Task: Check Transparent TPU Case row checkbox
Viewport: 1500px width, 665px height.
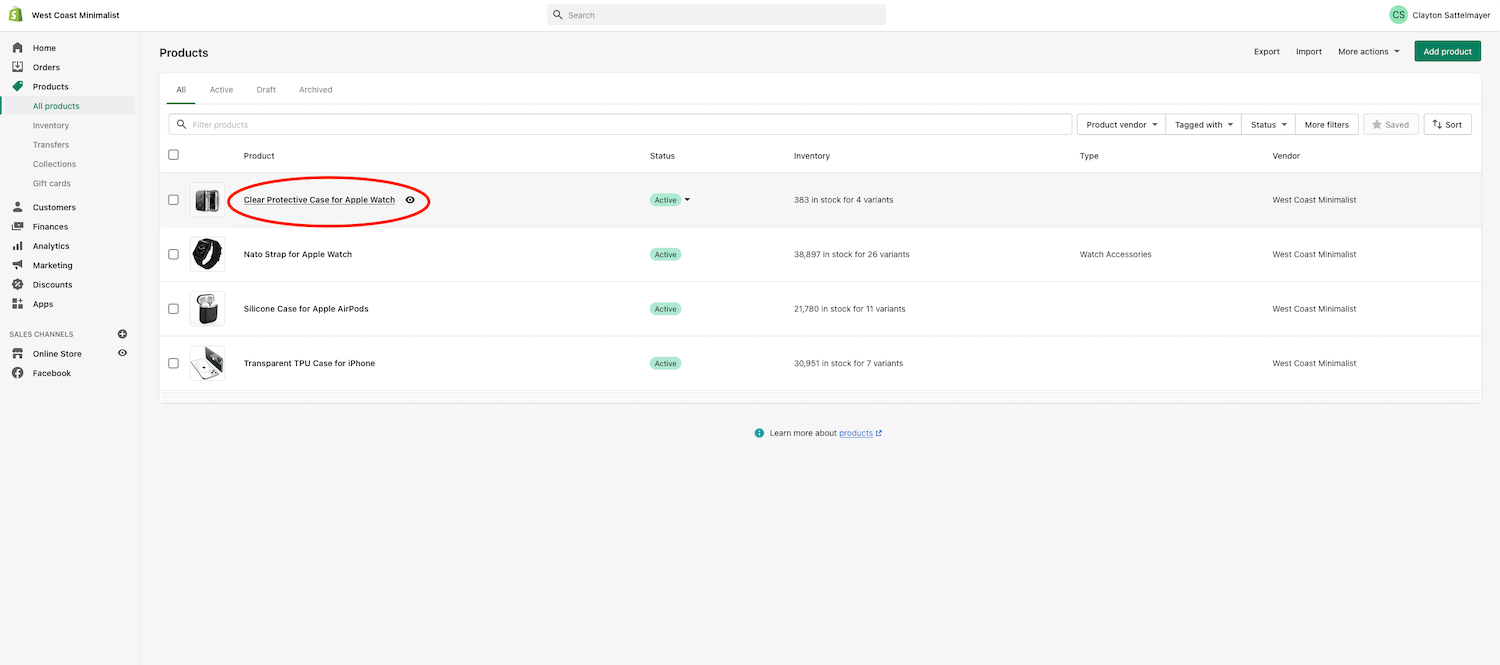Action: tap(173, 363)
